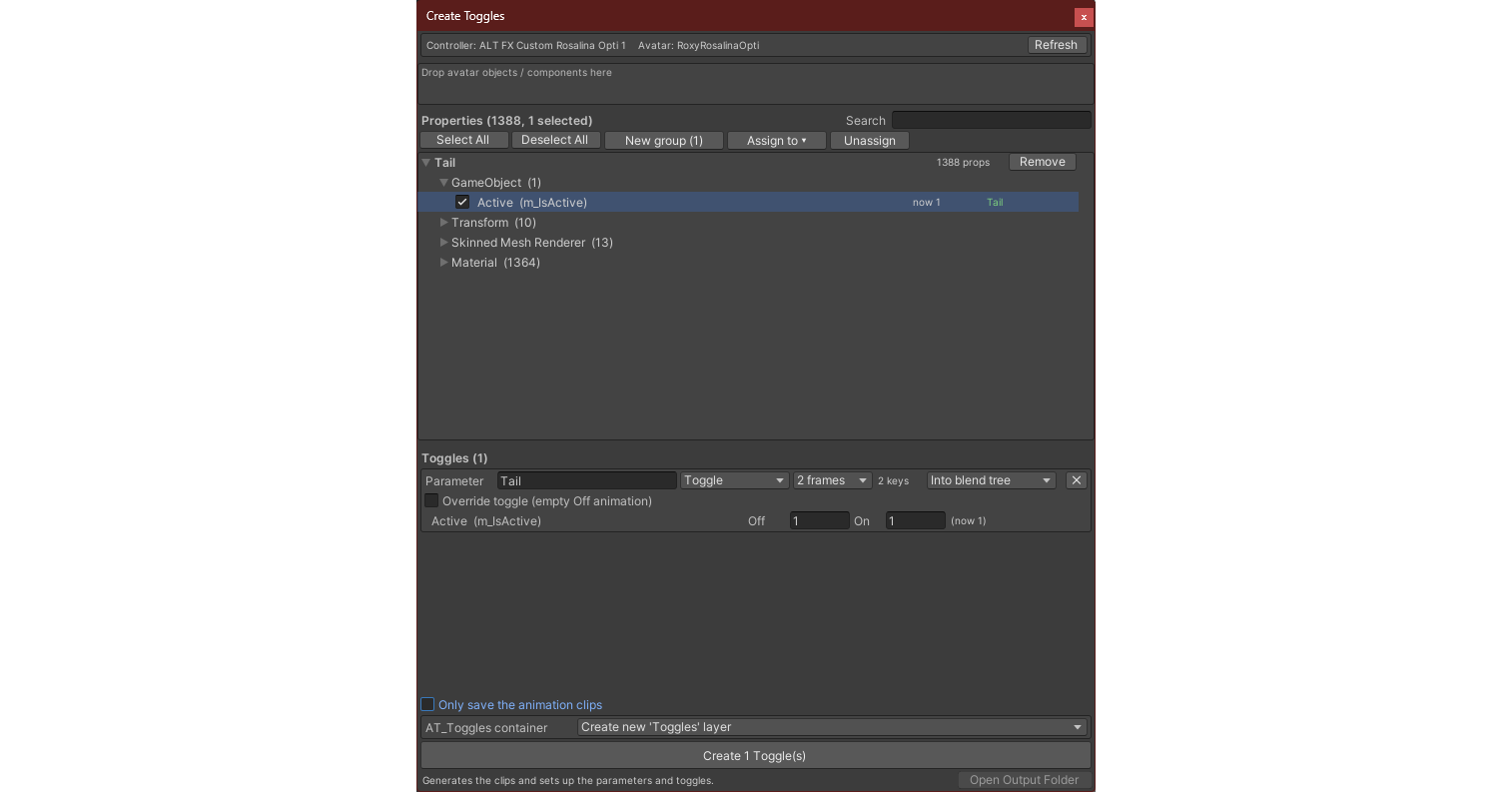Click New group (1) button

(x=664, y=141)
